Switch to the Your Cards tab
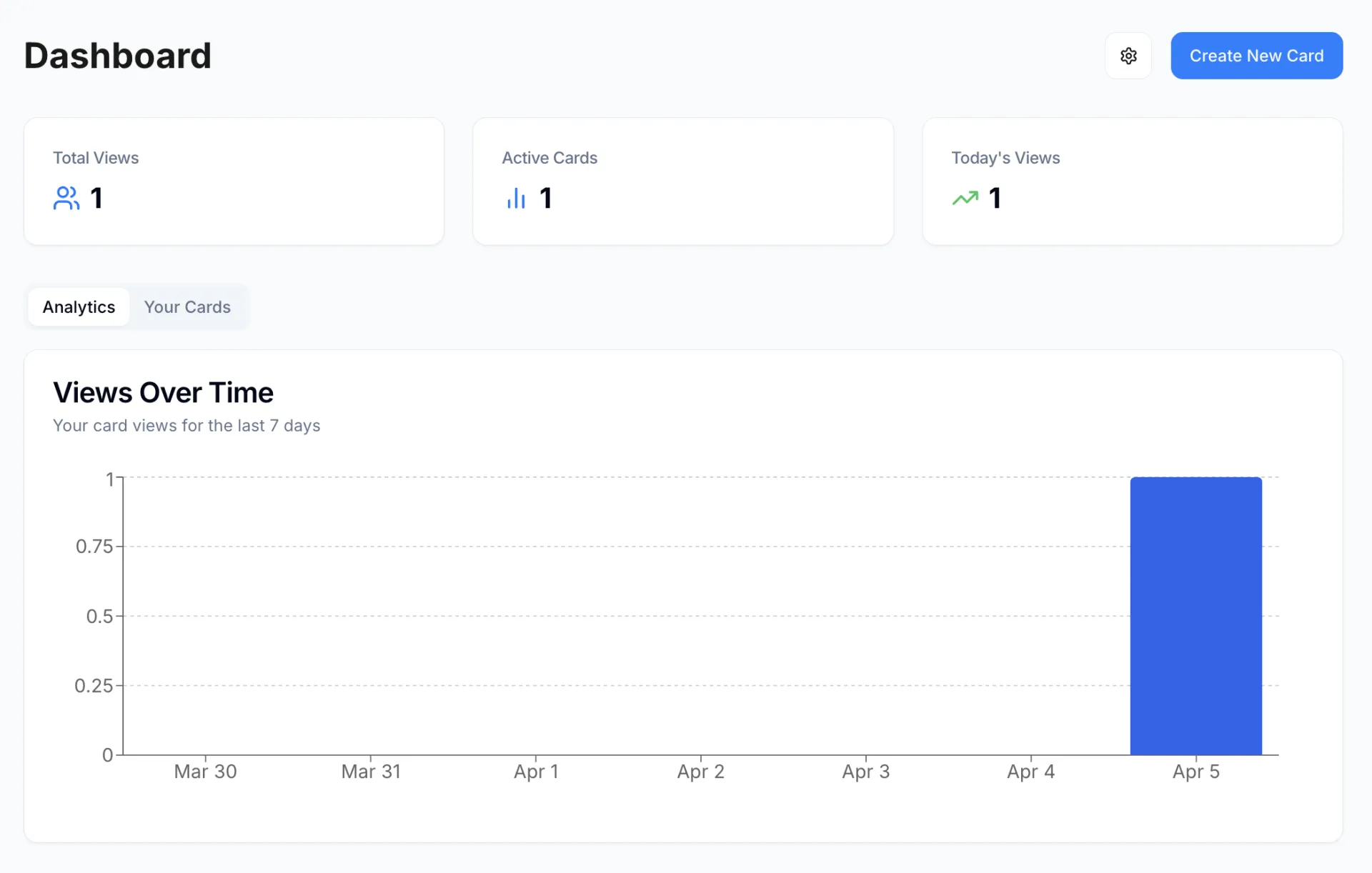1372x873 pixels. 187,307
